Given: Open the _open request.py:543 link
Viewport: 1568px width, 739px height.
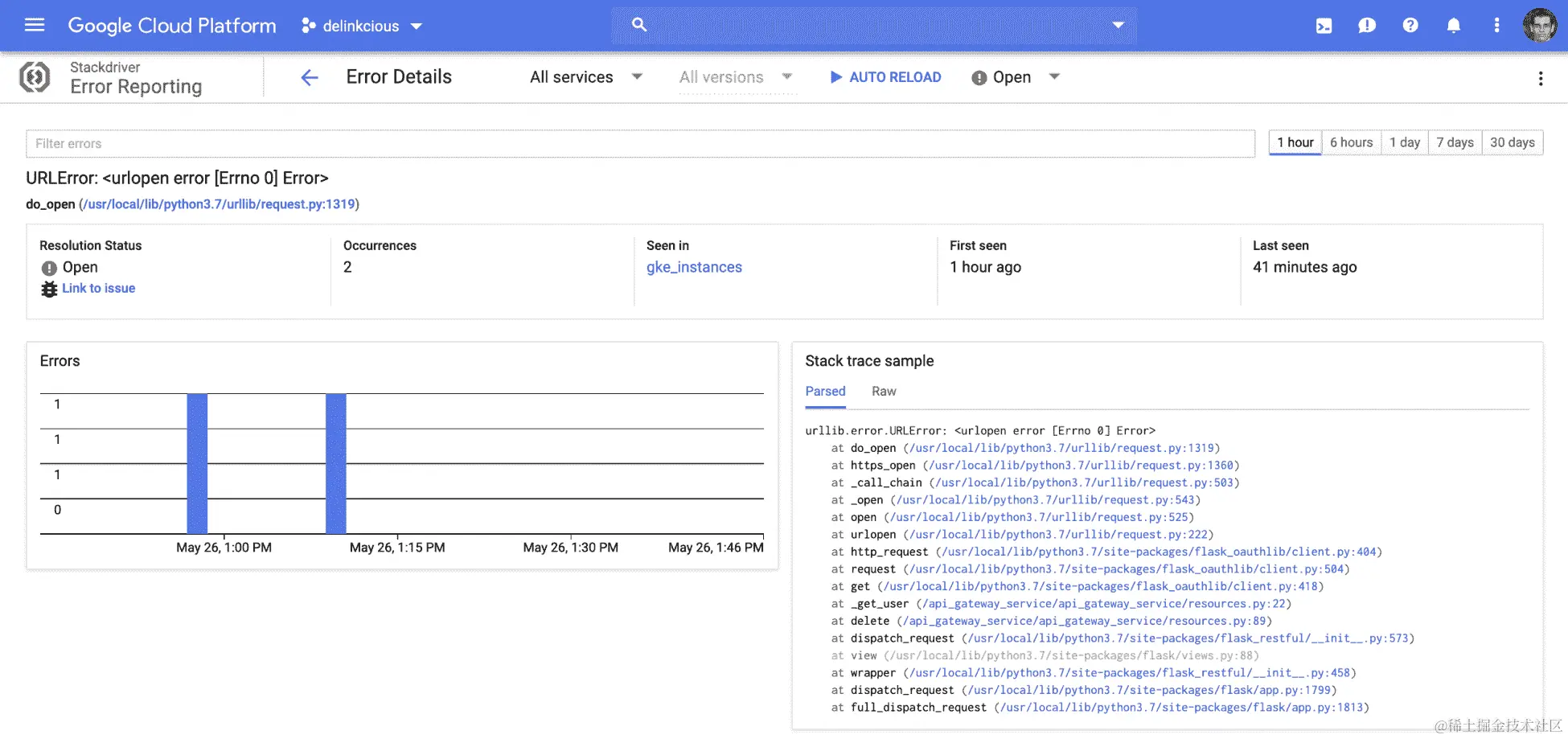Looking at the screenshot, I should (1045, 500).
